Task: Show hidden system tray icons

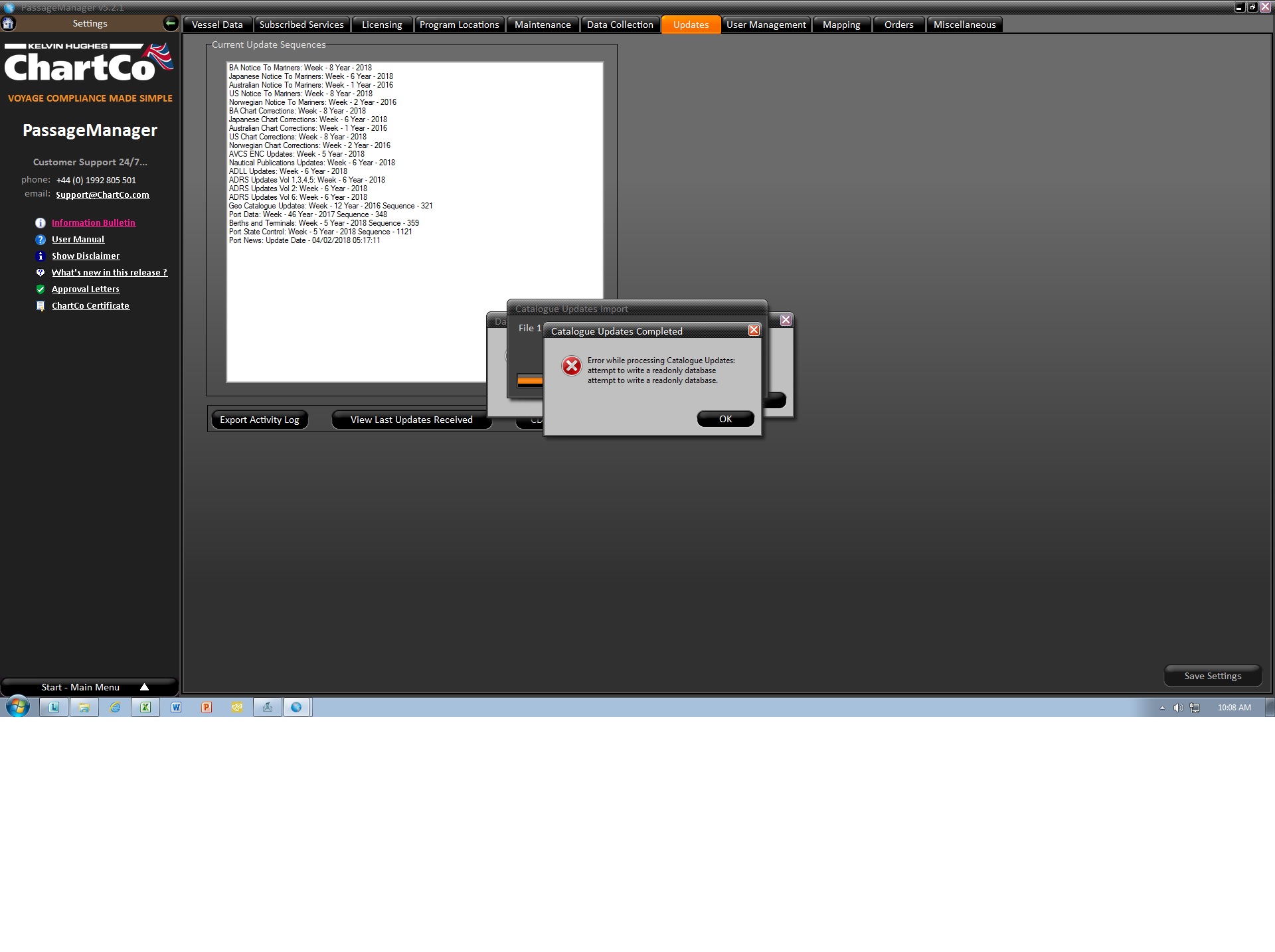Action: tap(1162, 708)
